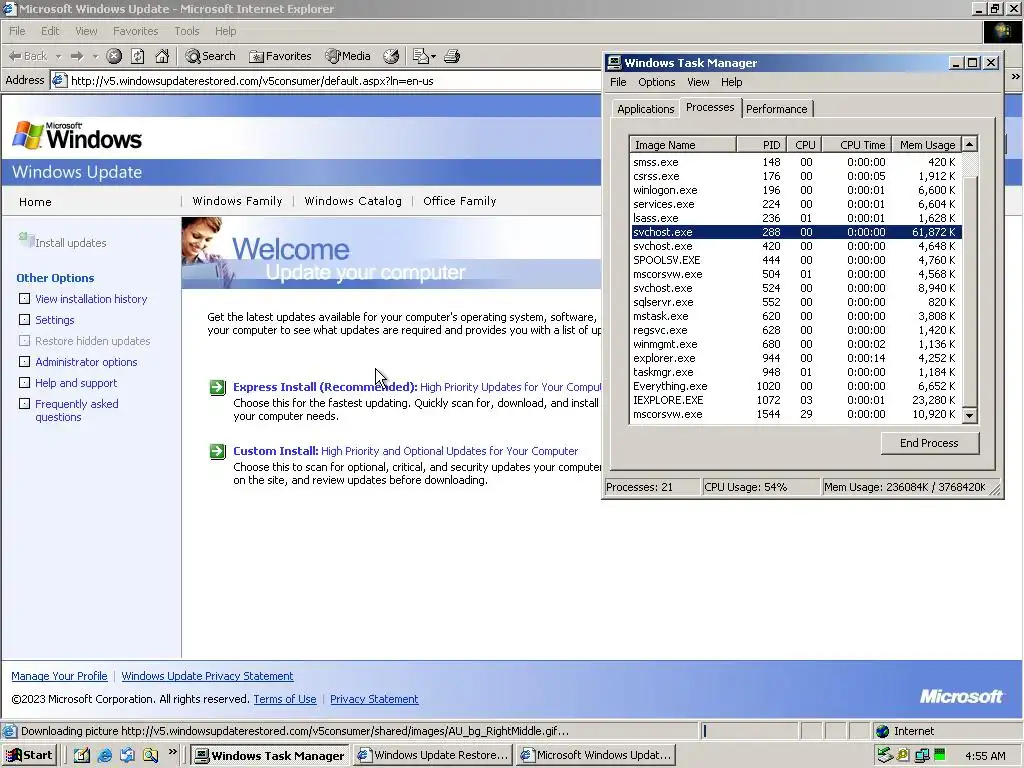Select the Everything.exe process row

click(795, 386)
